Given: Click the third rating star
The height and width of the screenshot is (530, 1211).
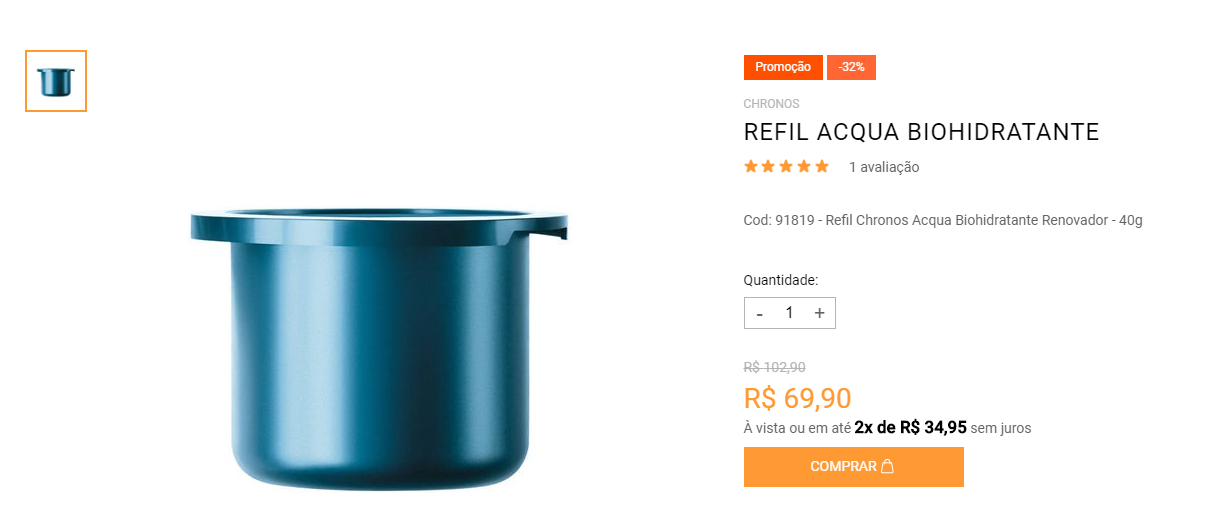Looking at the screenshot, I should click(x=787, y=167).
